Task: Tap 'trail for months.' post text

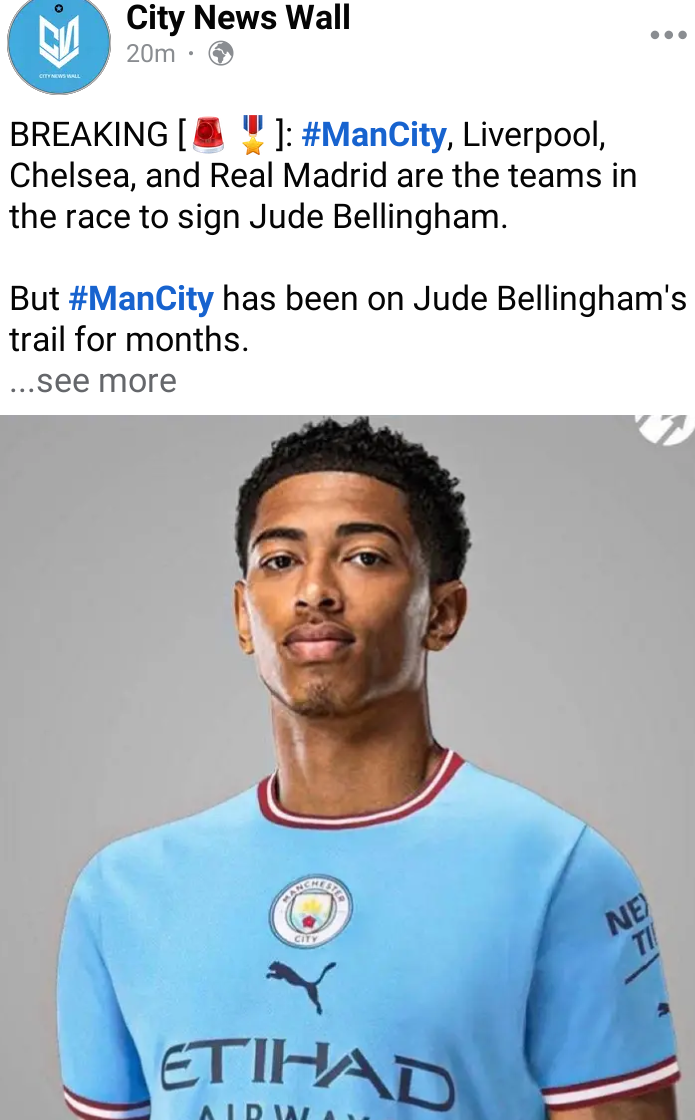Action: coord(129,340)
